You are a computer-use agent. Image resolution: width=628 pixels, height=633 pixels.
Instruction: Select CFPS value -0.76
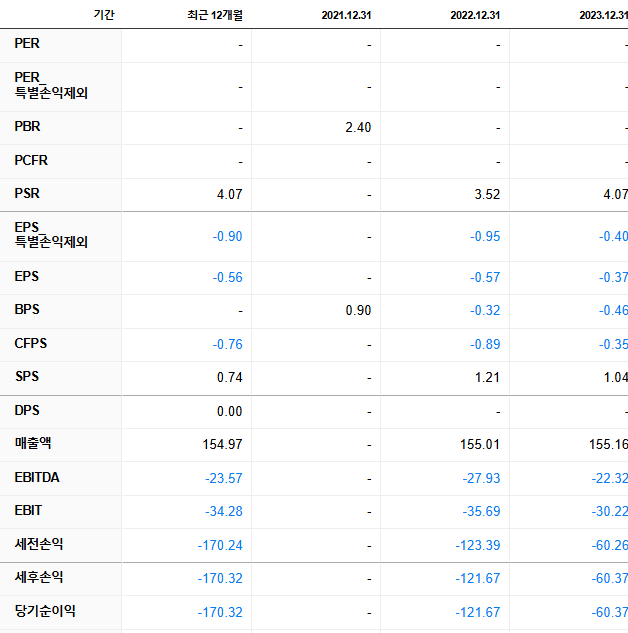(228, 345)
